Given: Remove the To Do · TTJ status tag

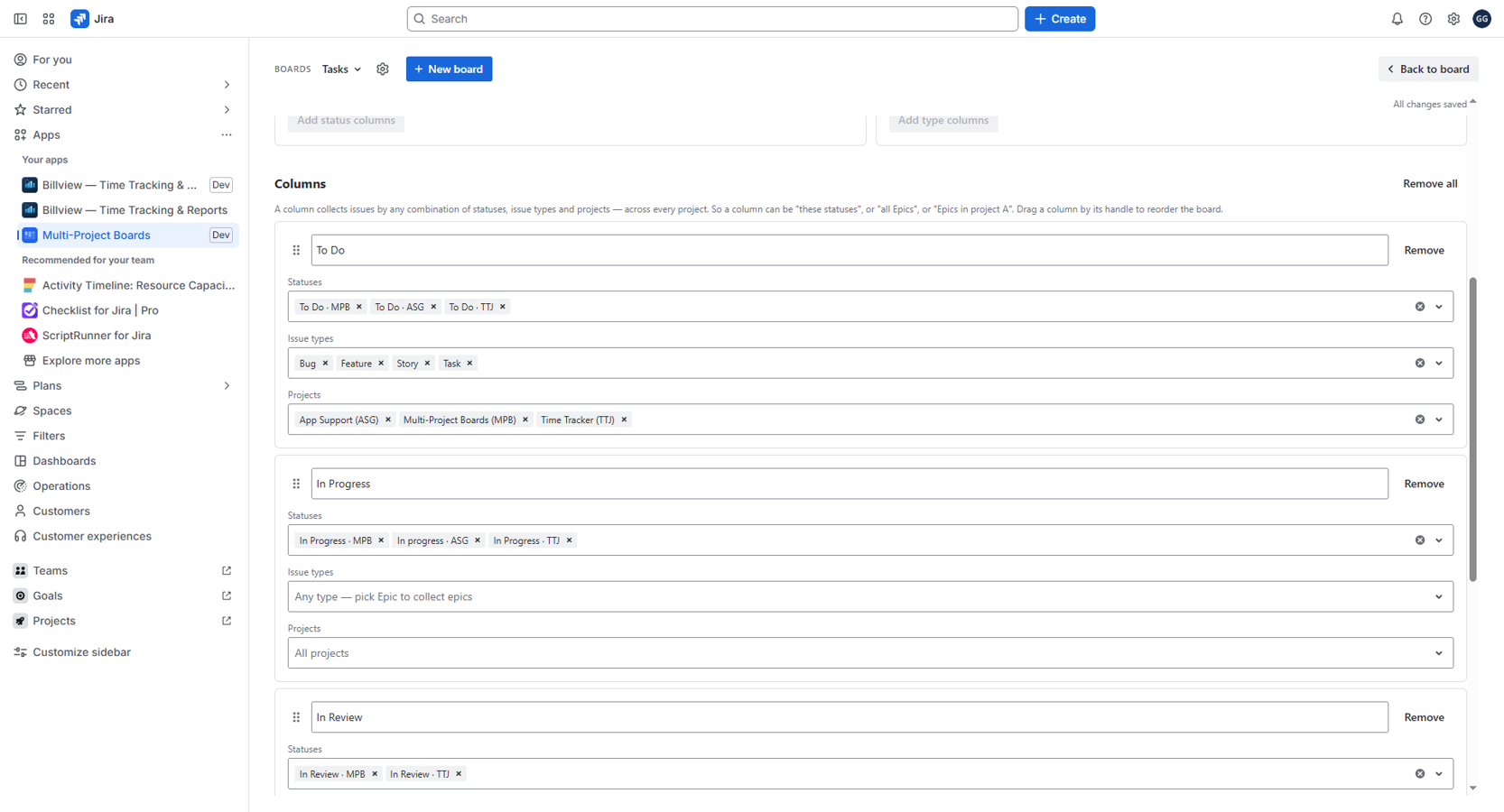Looking at the screenshot, I should (x=503, y=307).
